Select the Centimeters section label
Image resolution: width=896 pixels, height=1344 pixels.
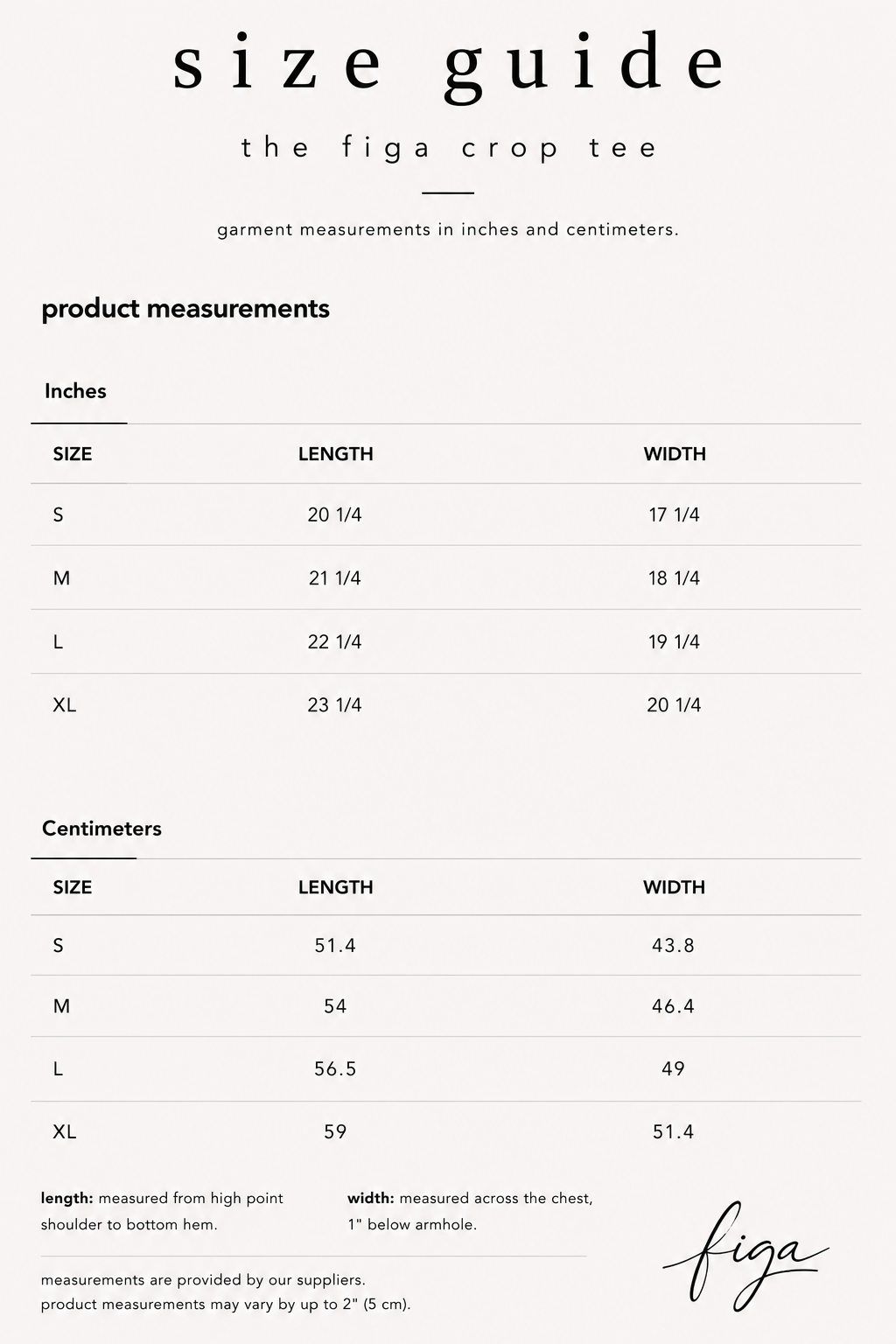tap(101, 829)
